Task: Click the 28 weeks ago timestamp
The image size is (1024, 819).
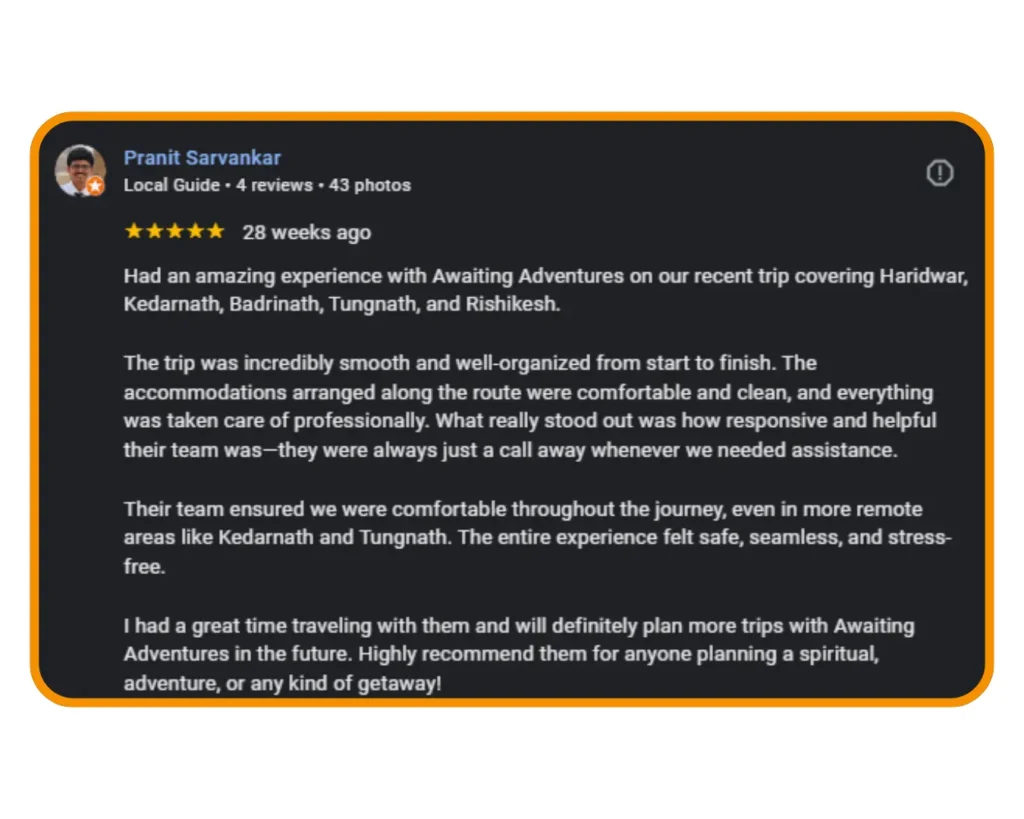Action: 305,232
